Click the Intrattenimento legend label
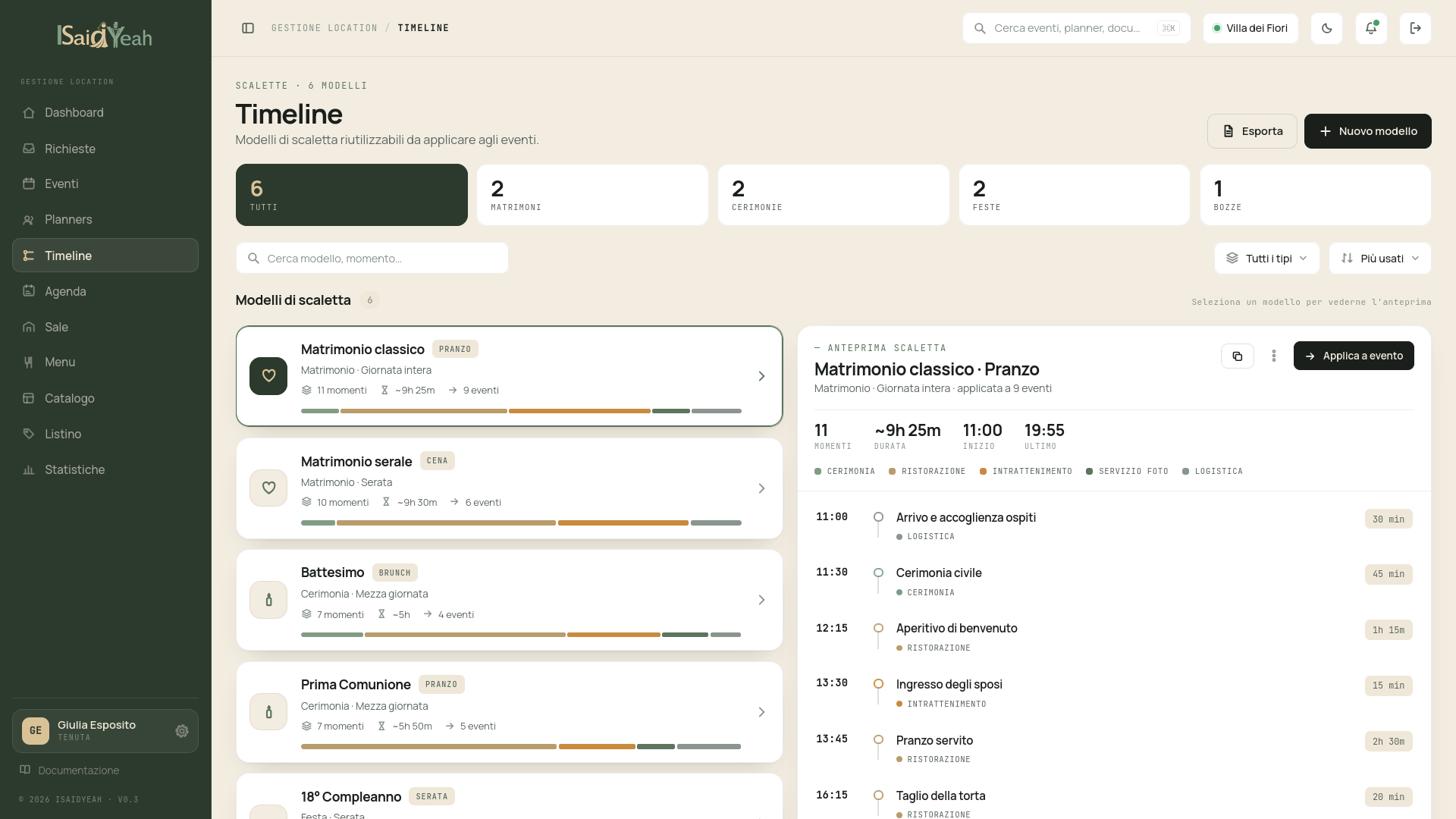The height and width of the screenshot is (819, 1456). click(1032, 472)
